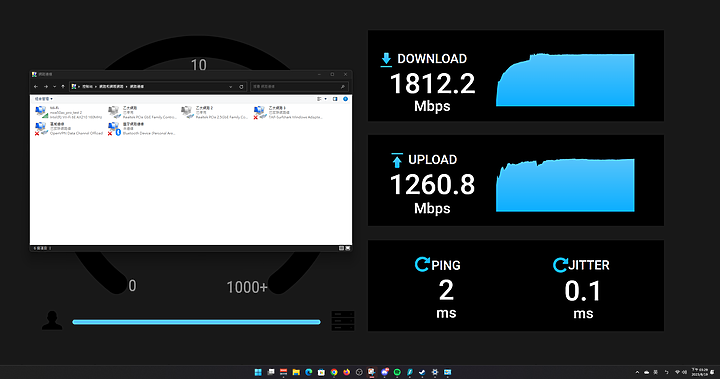Click the search box in Network Connections

coord(299,86)
